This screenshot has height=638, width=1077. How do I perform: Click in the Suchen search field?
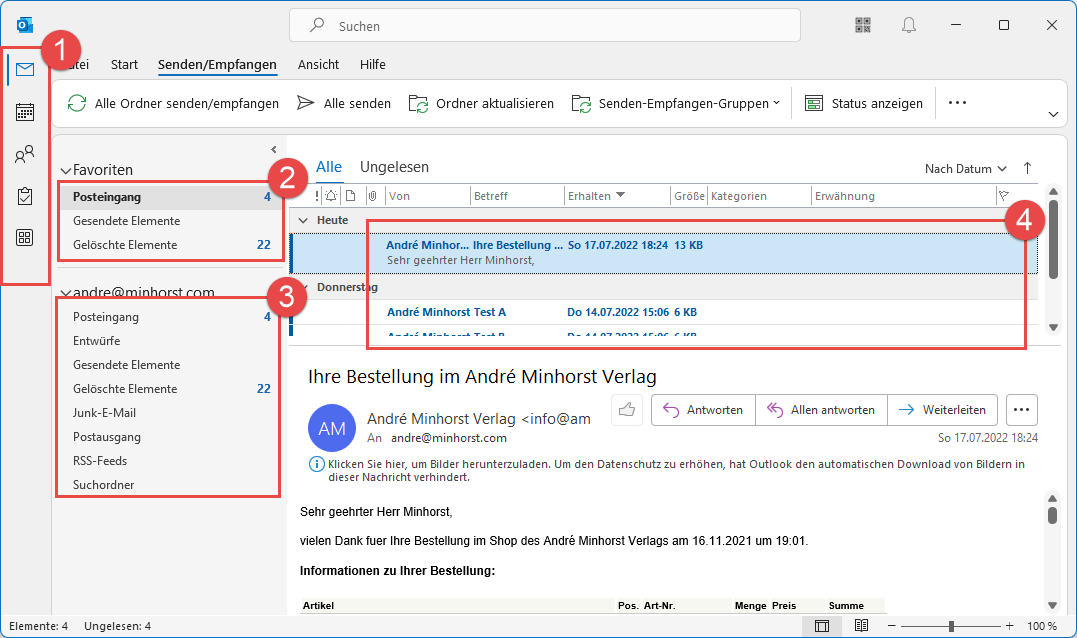[545, 26]
